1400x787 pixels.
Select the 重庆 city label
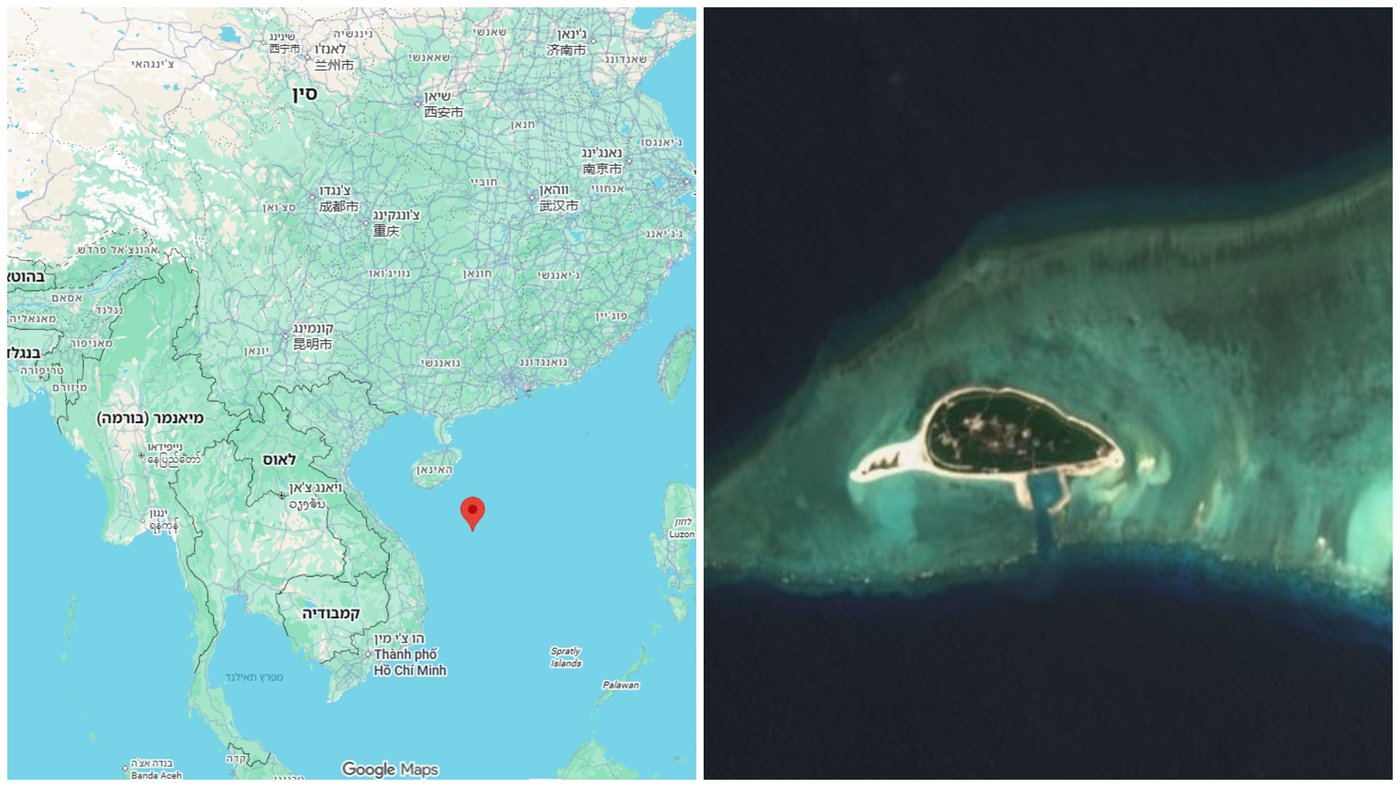[x=386, y=231]
